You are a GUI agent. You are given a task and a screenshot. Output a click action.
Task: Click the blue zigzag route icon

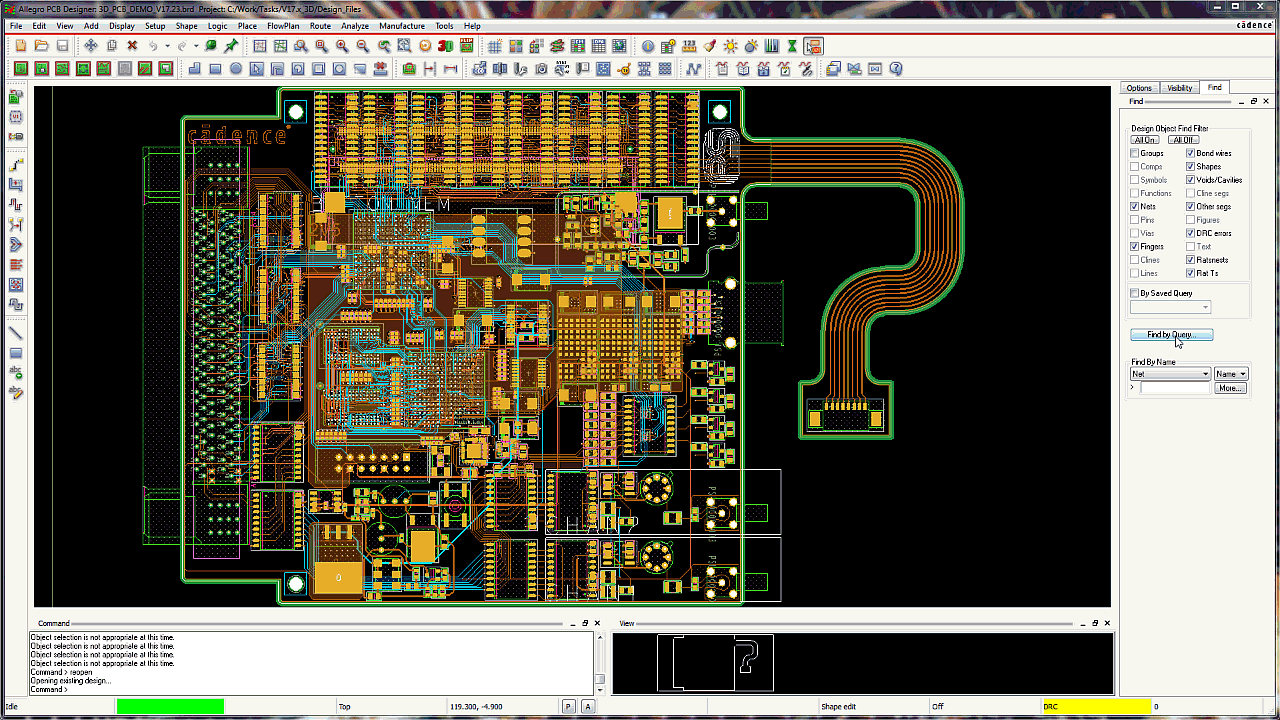point(693,69)
